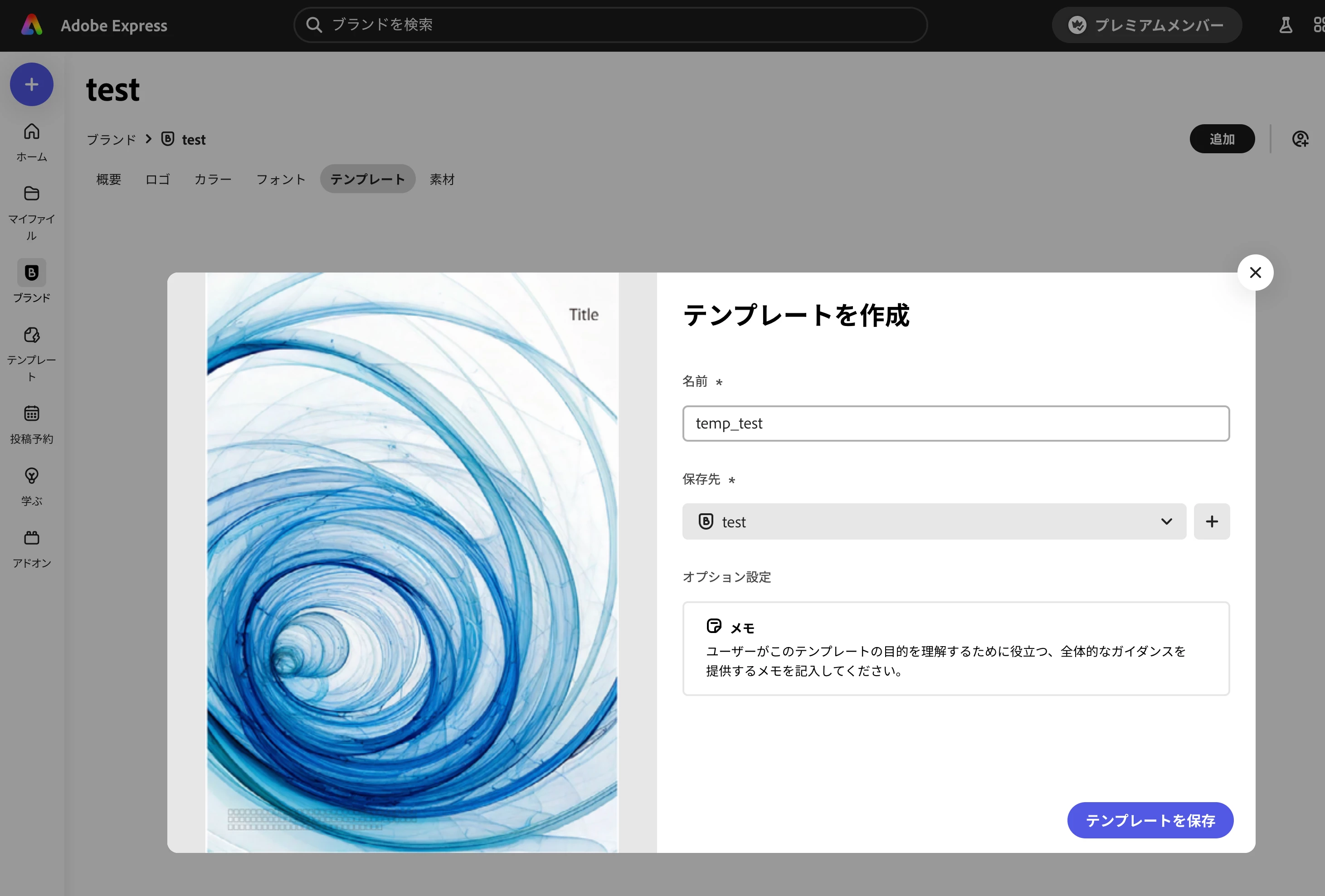The height and width of the screenshot is (896, 1325).
Task: Open the 学ぶ lightbulb icon
Action: pyautogui.click(x=31, y=475)
